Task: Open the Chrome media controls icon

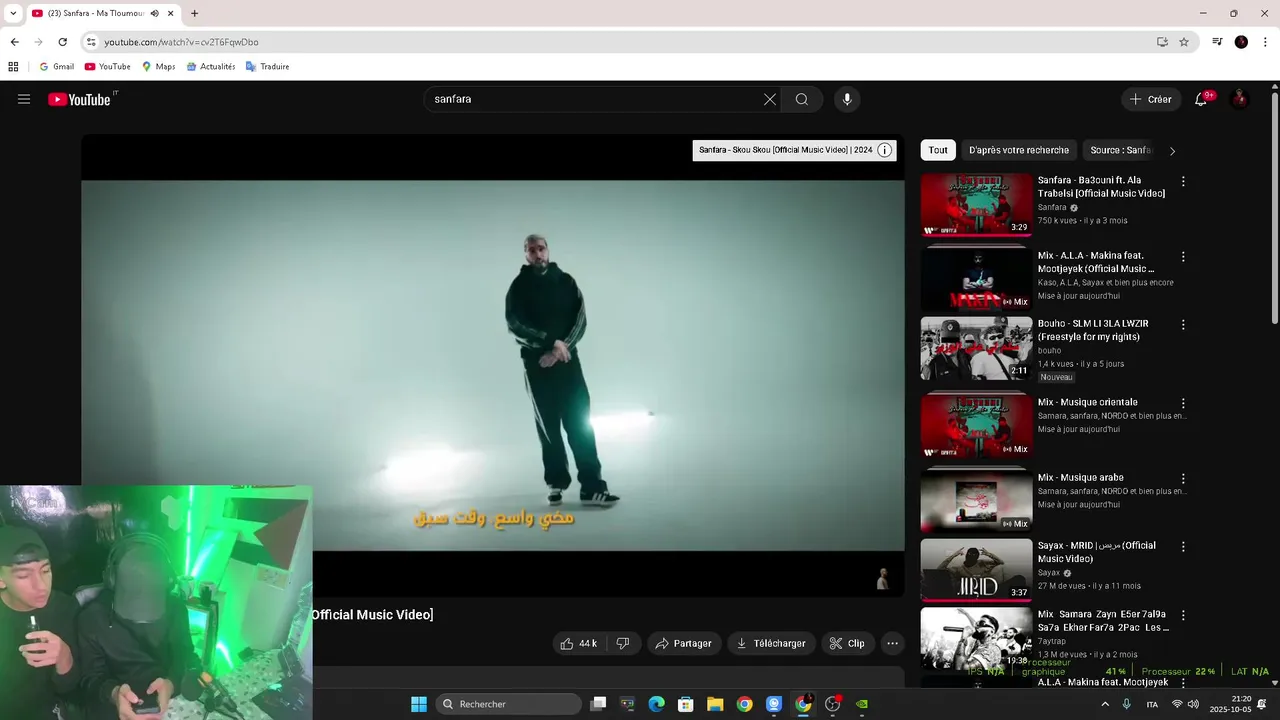Action: click(1217, 42)
